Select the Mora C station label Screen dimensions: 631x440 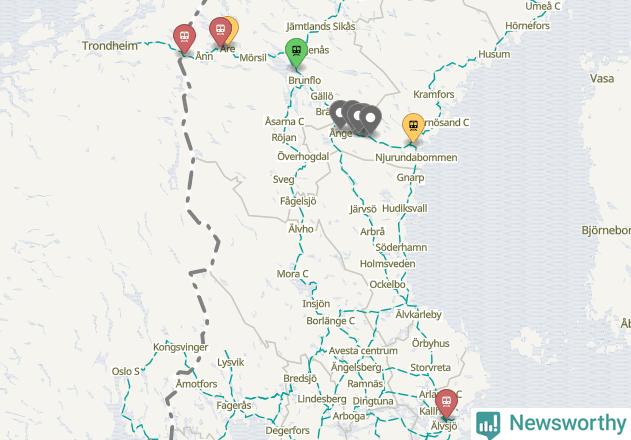[293, 274]
